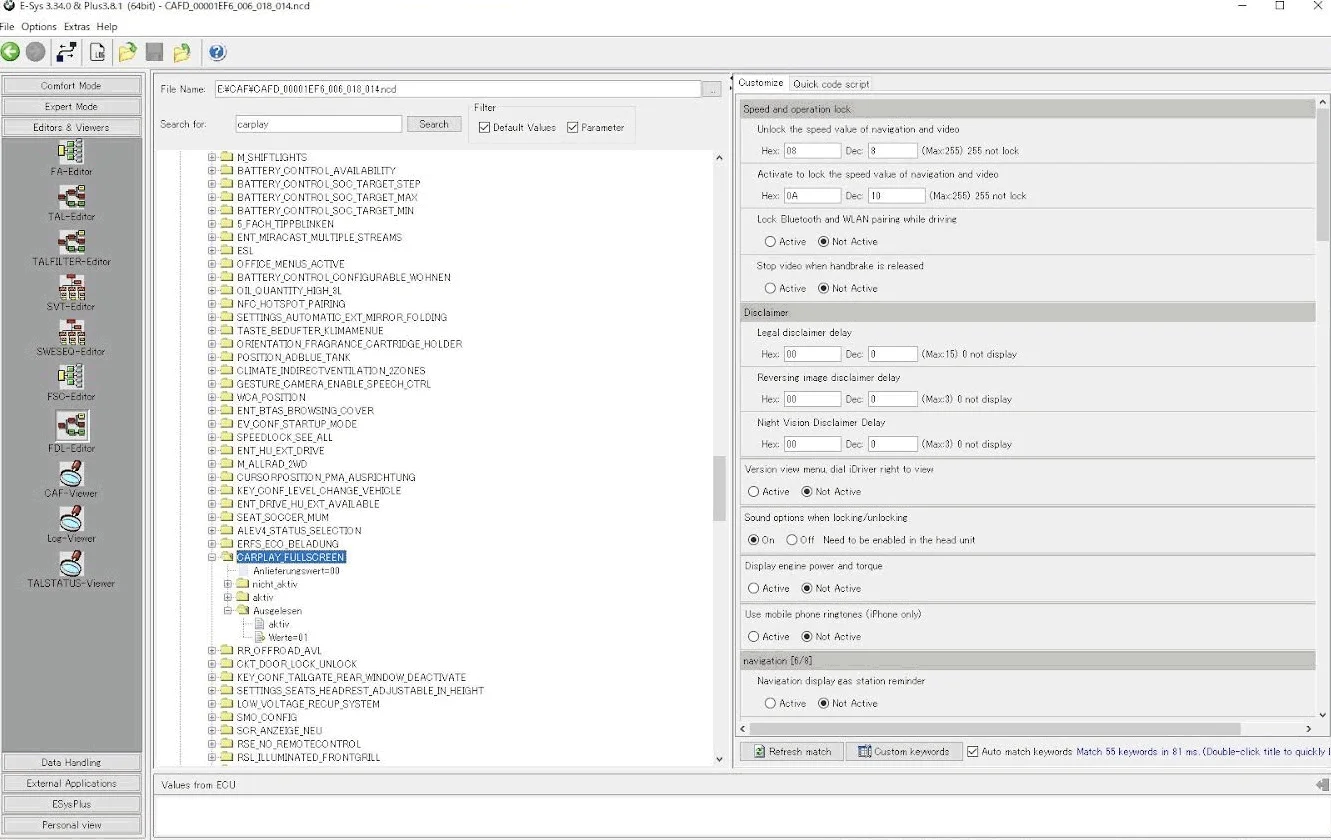Expand the RR_OFFROAD_AVL tree node
Viewport: 1331px width, 840px height.
coord(212,650)
